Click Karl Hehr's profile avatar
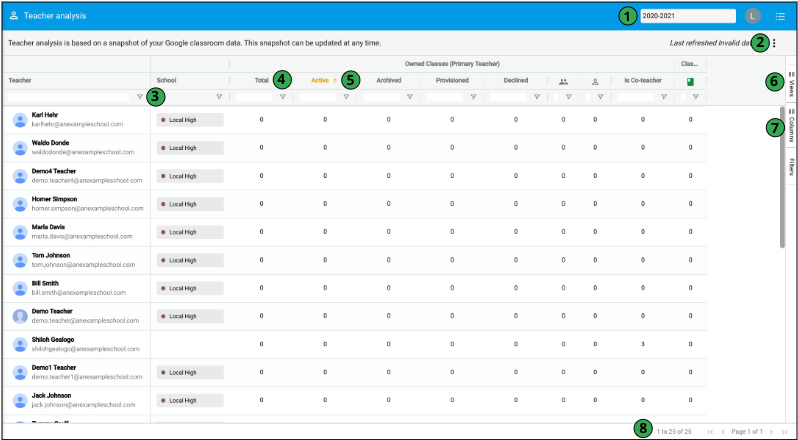The height and width of the screenshot is (440, 798). point(19,120)
